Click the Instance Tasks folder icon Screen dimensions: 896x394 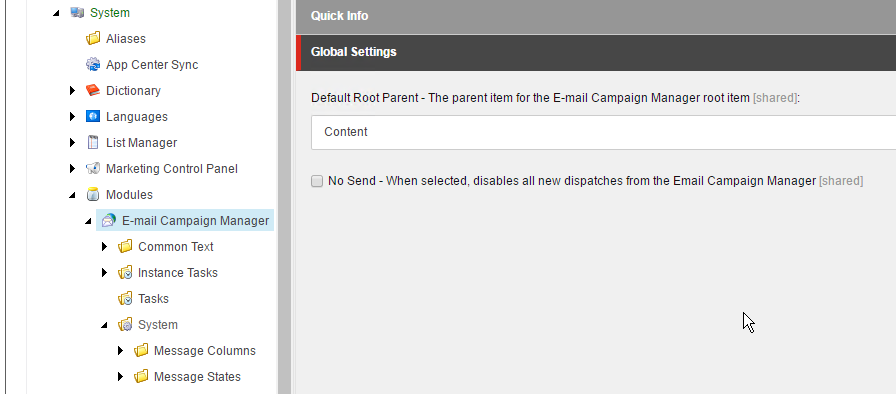pyautogui.click(x=125, y=273)
